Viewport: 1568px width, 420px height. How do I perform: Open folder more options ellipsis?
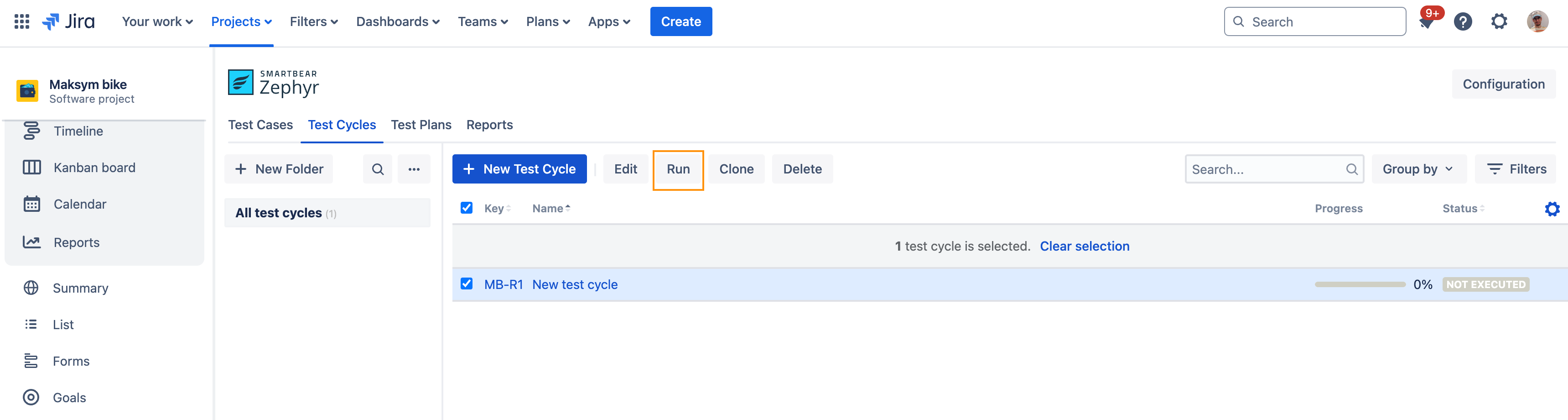pos(414,169)
